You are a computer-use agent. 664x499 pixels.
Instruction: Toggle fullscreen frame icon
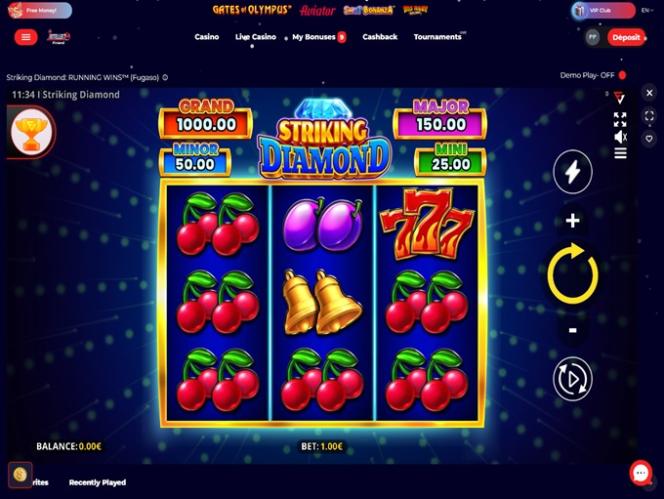649,116
